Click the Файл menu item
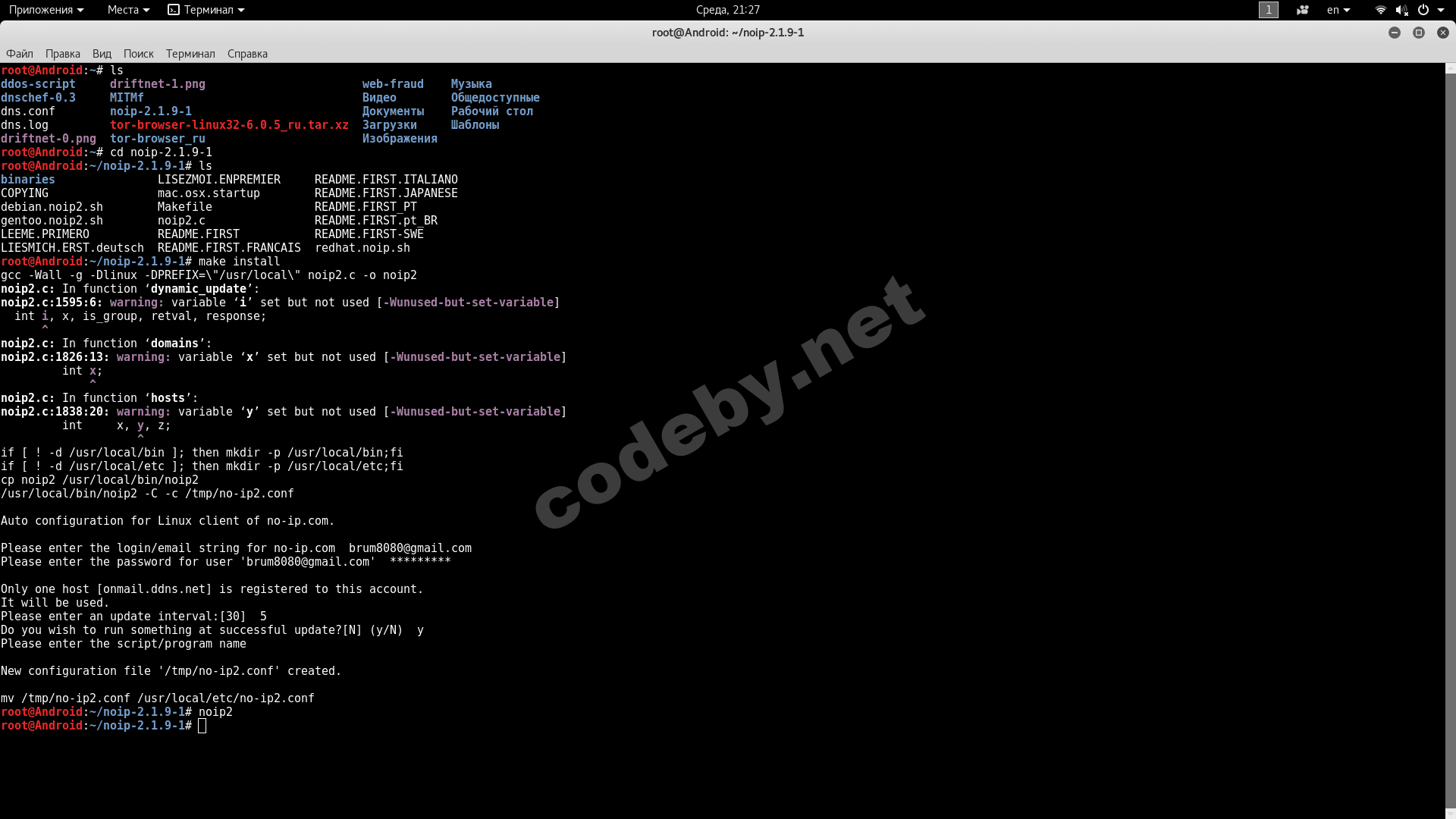The height and width of the screenshot is (819, 1456). pos(19,53)
